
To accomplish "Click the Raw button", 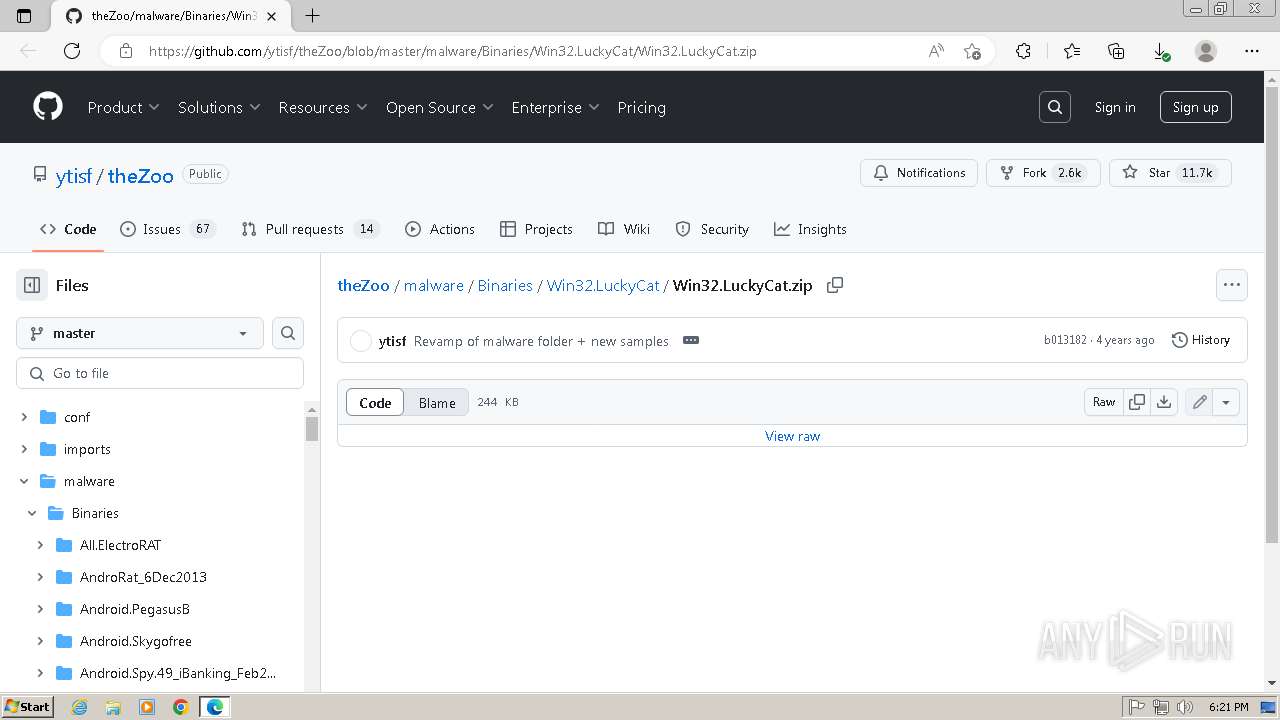I will coord(1104,402).
